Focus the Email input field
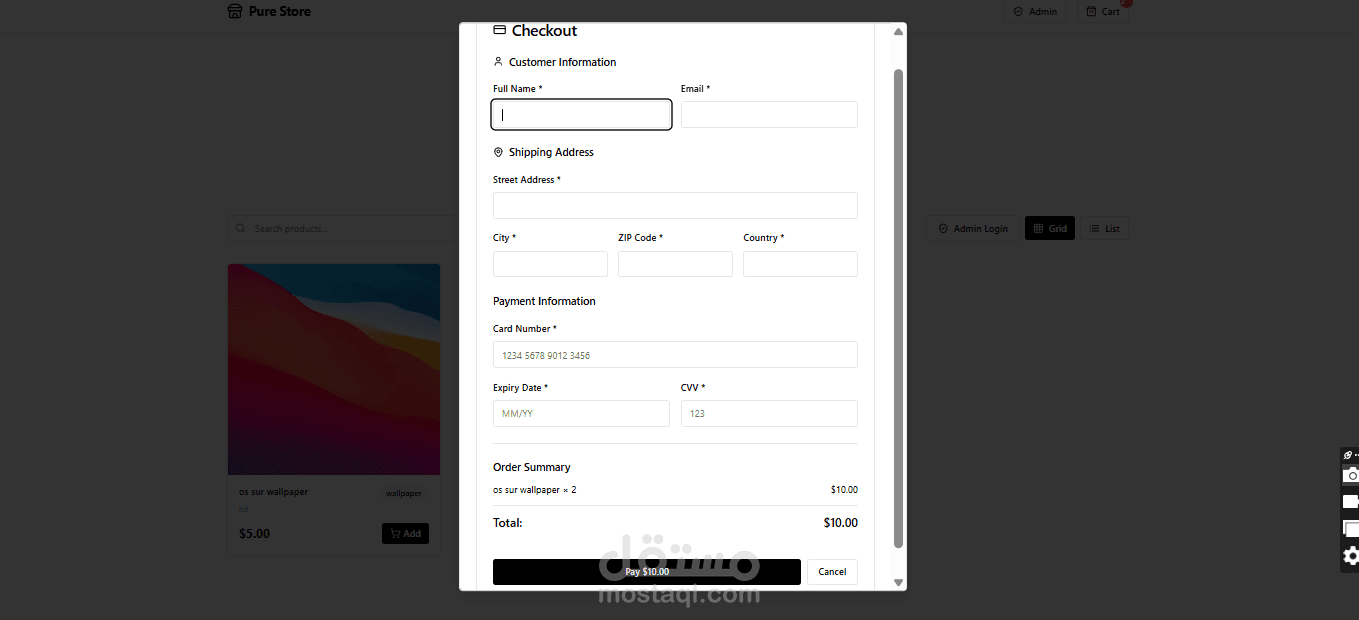Image resolution: width=1359 pixels, height=620 pixels. (769, 115)
